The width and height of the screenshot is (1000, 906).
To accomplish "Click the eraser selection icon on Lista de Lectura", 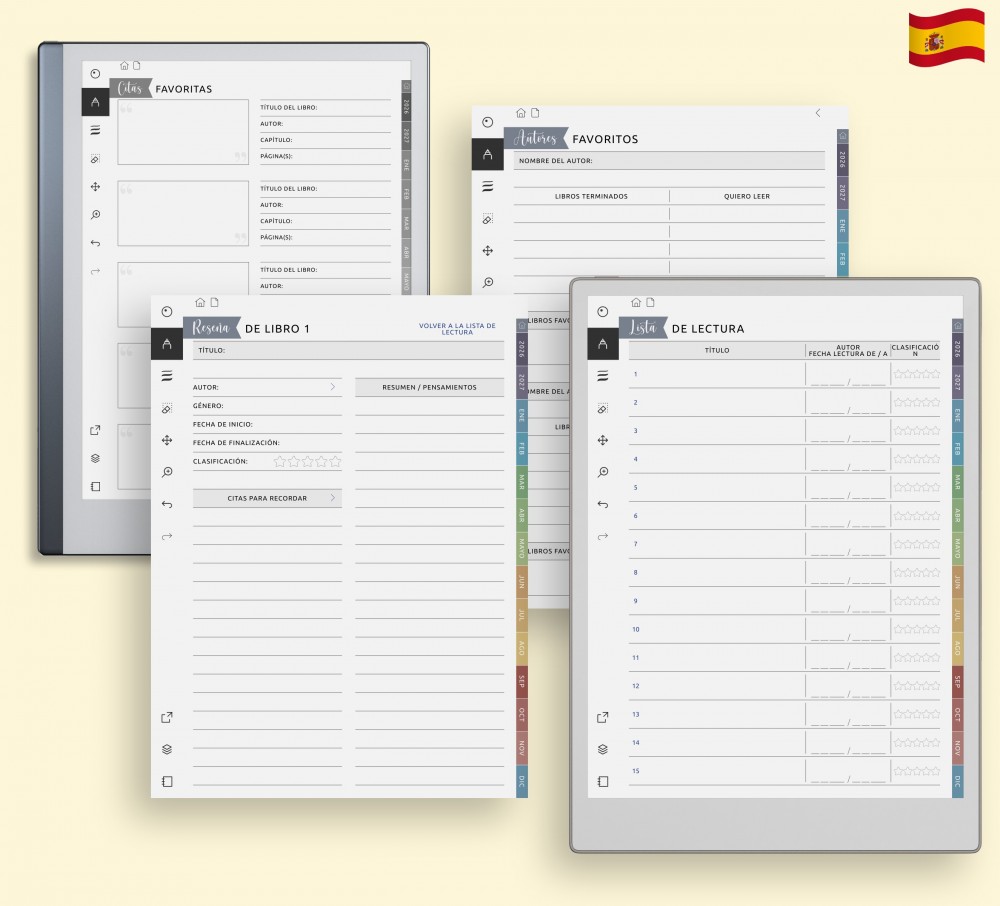I will tap(602, 408).
